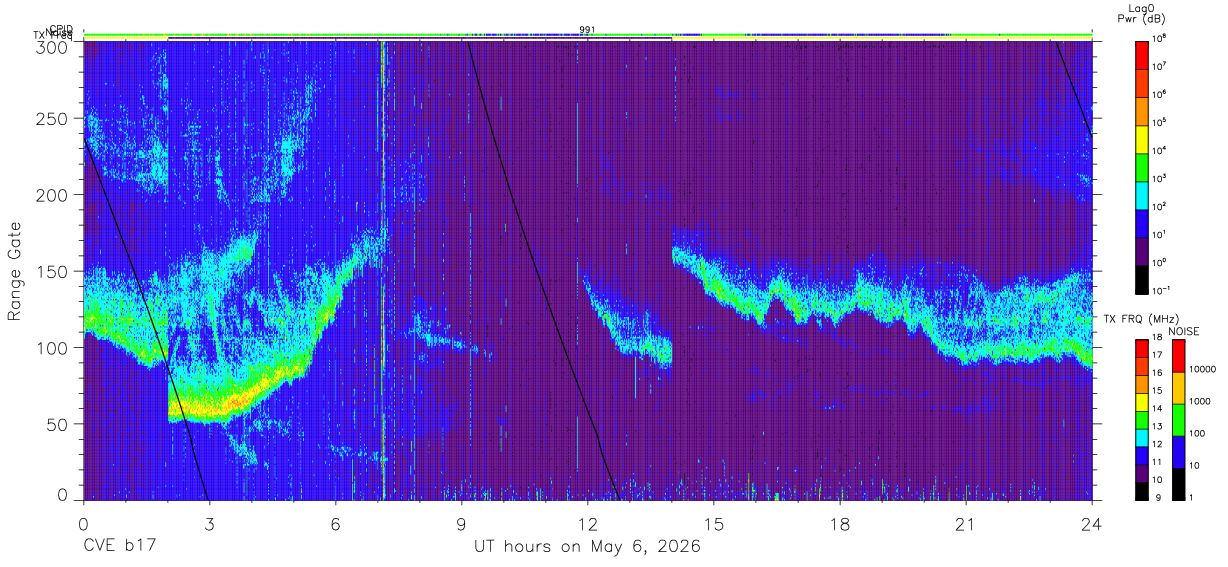Image resolution: width=1228 pixels, height=567 pixels.
Task: Select the '16' label in the TX FRQ legend
Action: tap(1157, 373)
